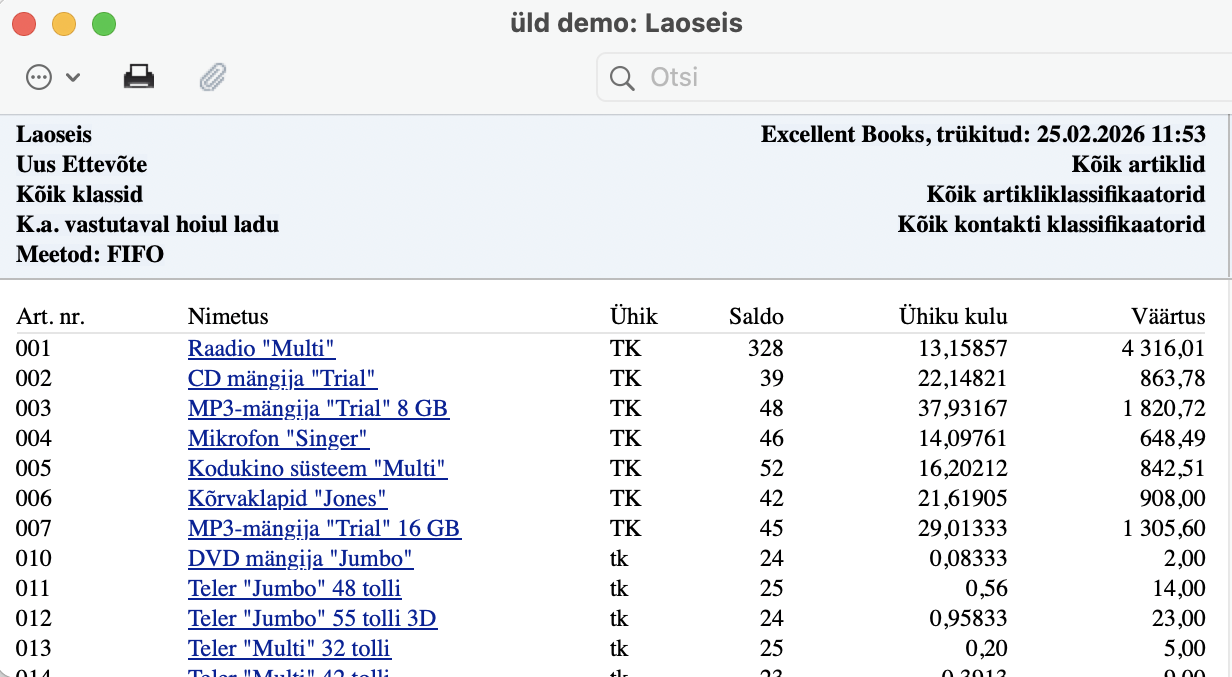This screenshot has height=677, width=1232.
Task: Open Teler "Jumbo" 48 tolli link
Action: coord(294,588)
